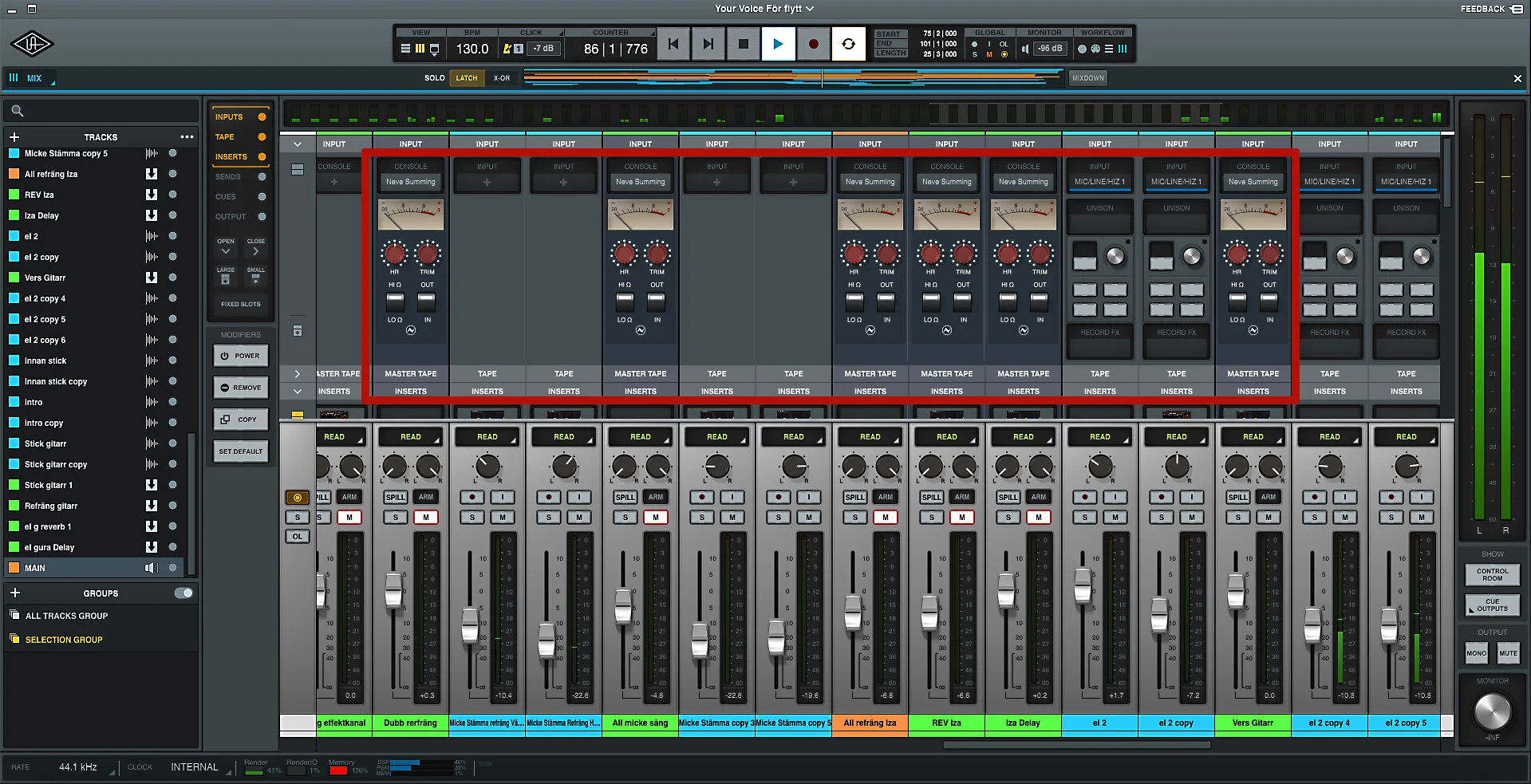The image size is (1531, 784).
Task: Toggle the INPUTS row visibility
Action: point(261,117)
